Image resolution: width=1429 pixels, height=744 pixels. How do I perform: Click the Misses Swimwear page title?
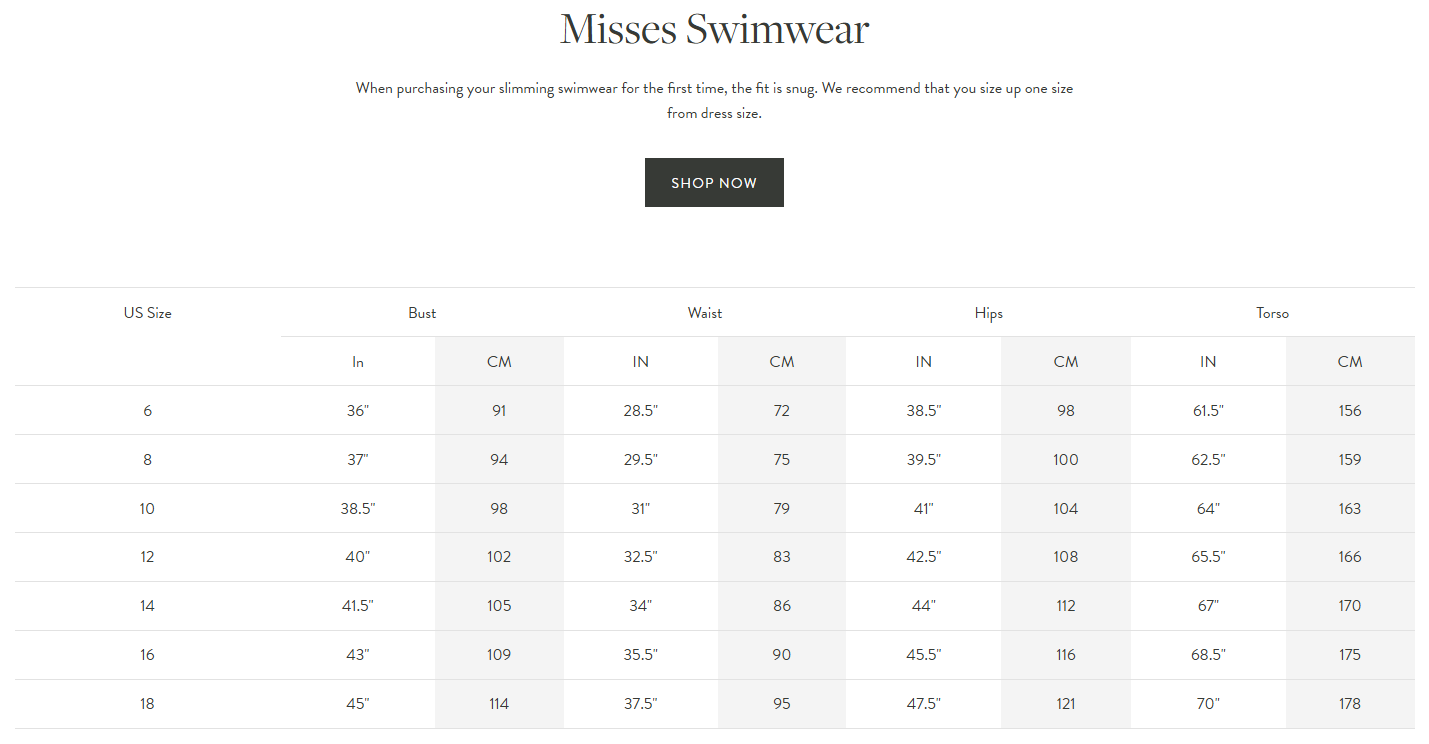coord(713,29)
